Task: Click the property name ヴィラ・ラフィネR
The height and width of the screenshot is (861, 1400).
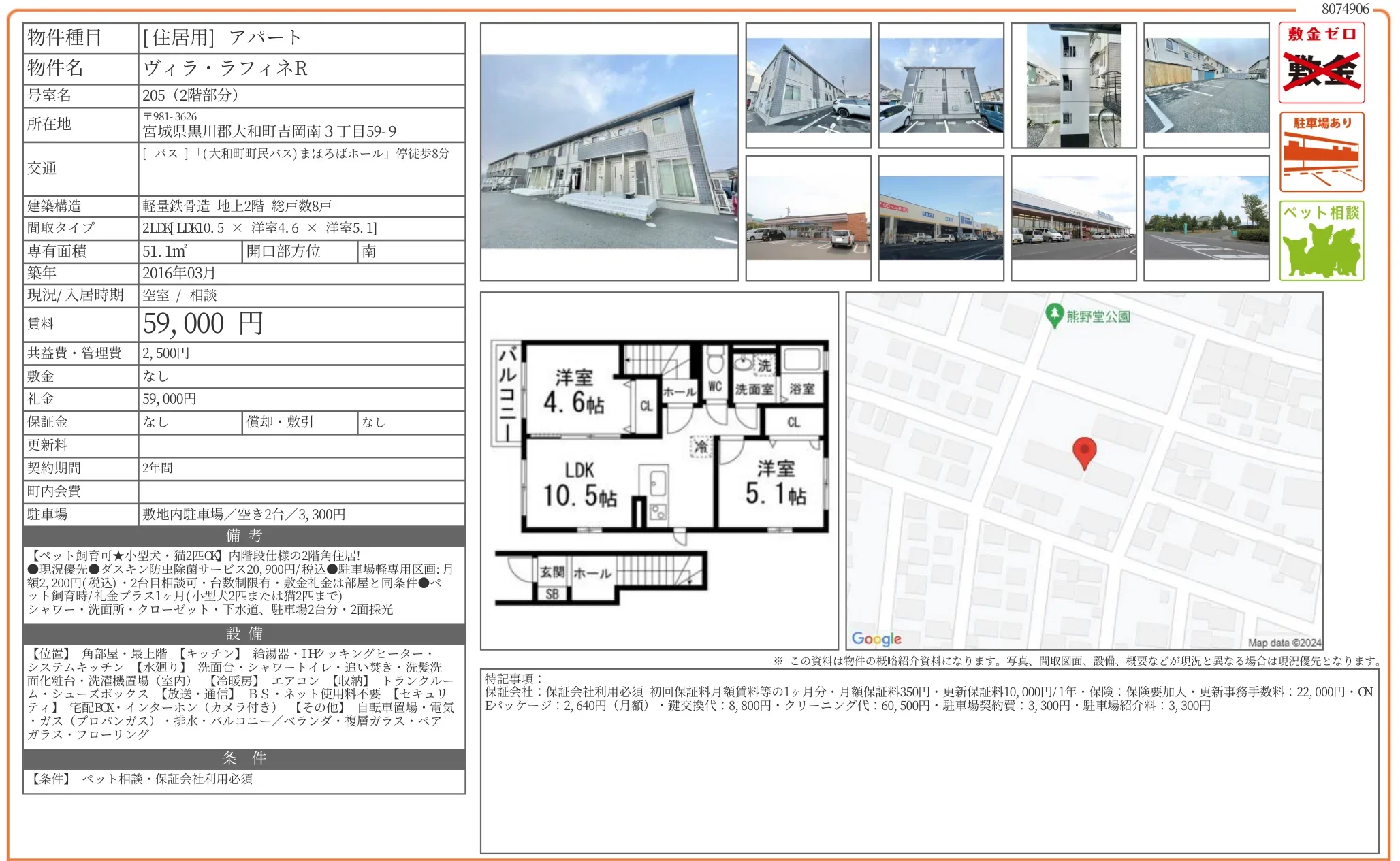Action: point(225,68)
